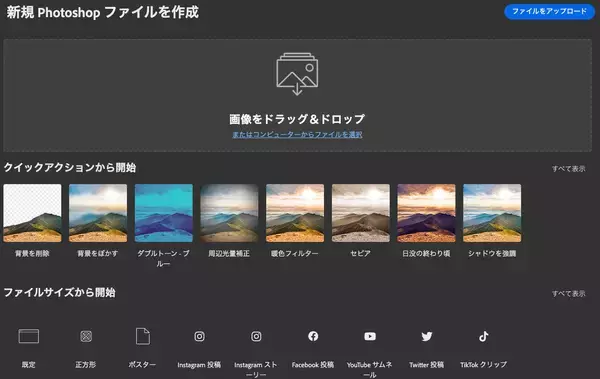600x379 pixels.
Task: Click the シャドウを強調 label
Action: tap(492, 253)
